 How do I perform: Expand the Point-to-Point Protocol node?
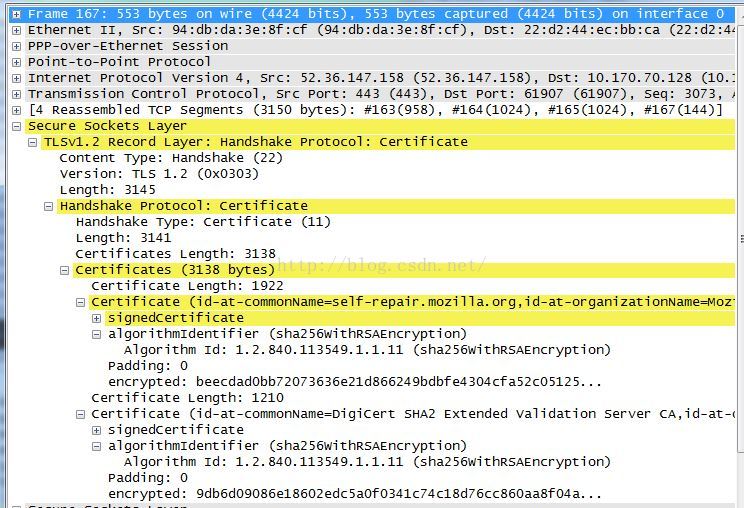[17, 62]
